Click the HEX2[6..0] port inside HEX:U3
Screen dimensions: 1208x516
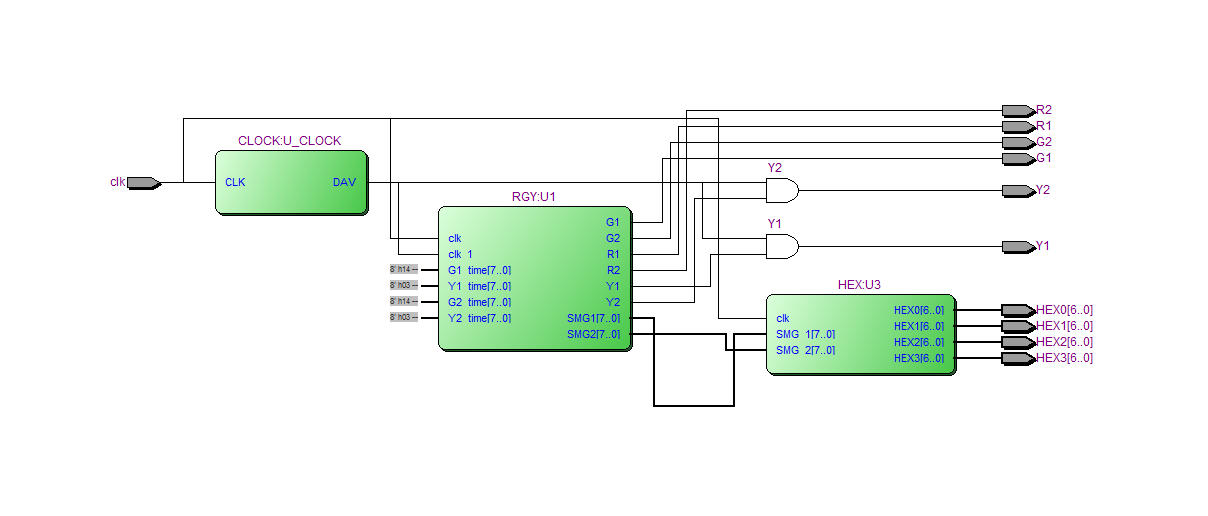tap(918, 342)
